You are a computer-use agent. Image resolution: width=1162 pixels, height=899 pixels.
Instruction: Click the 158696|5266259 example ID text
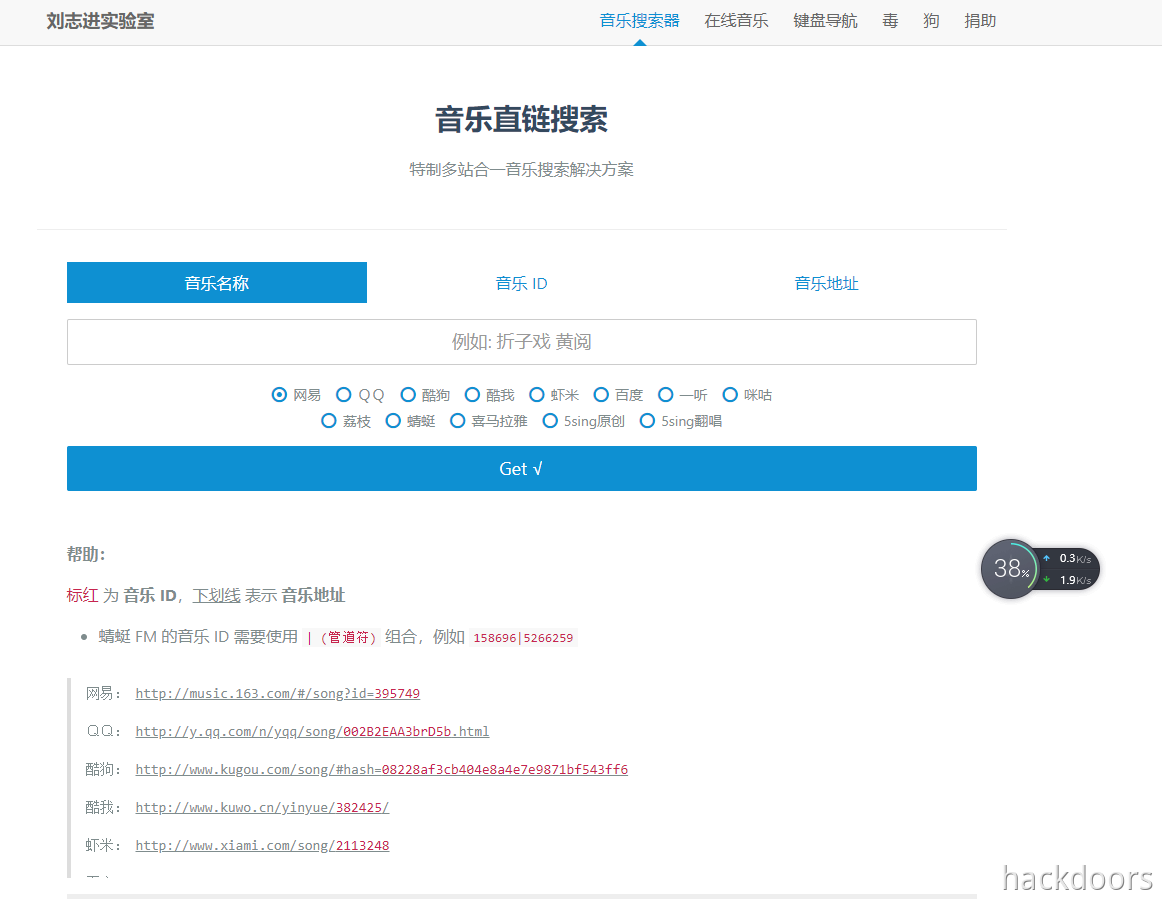[x=523, y=638]
